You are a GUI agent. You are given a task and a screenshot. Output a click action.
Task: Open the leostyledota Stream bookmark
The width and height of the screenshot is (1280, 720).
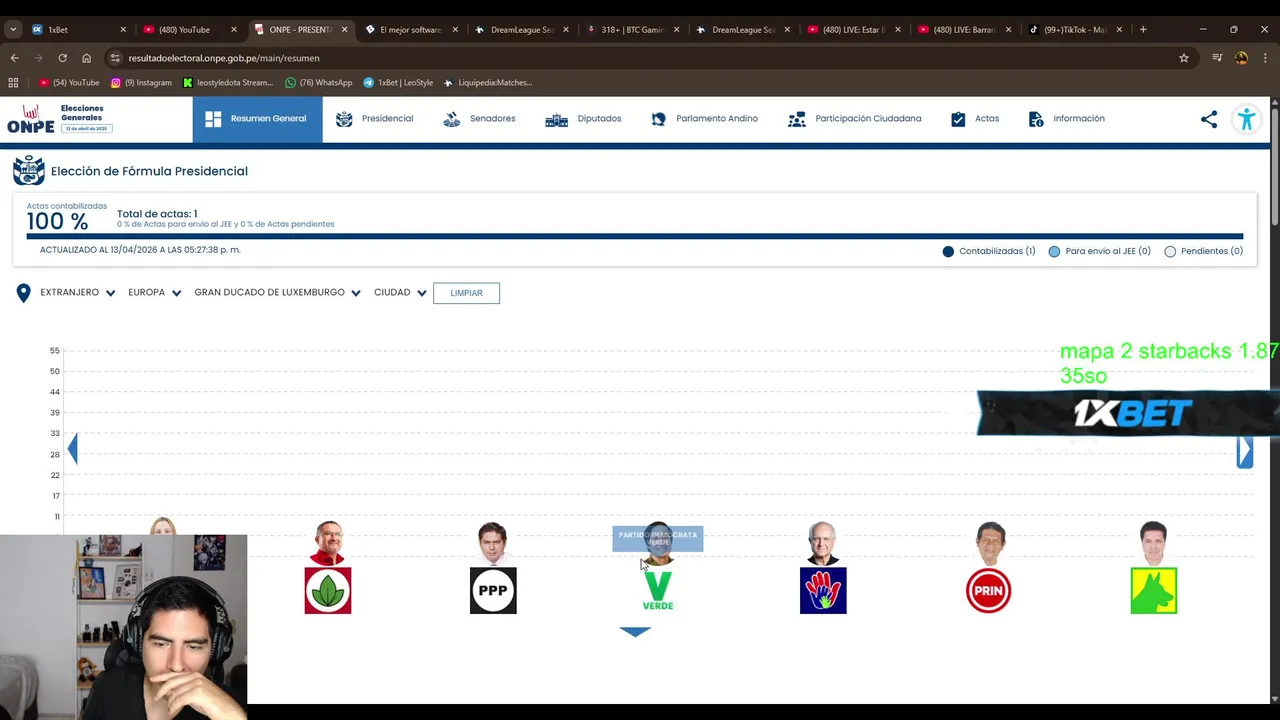228,83
